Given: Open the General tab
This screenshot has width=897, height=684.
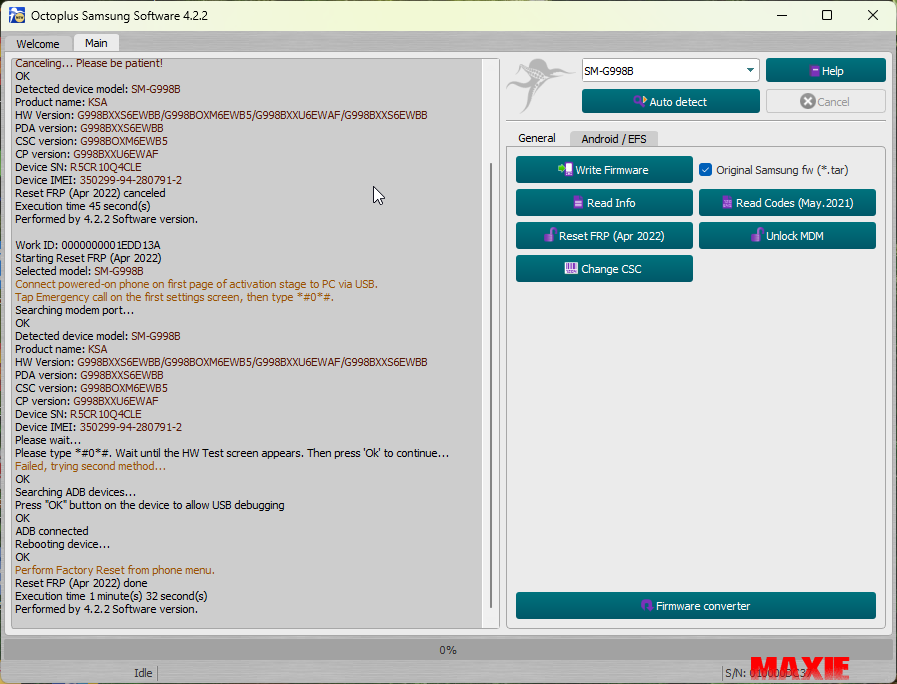Looking at the screenshot, I should pos(537,138).
